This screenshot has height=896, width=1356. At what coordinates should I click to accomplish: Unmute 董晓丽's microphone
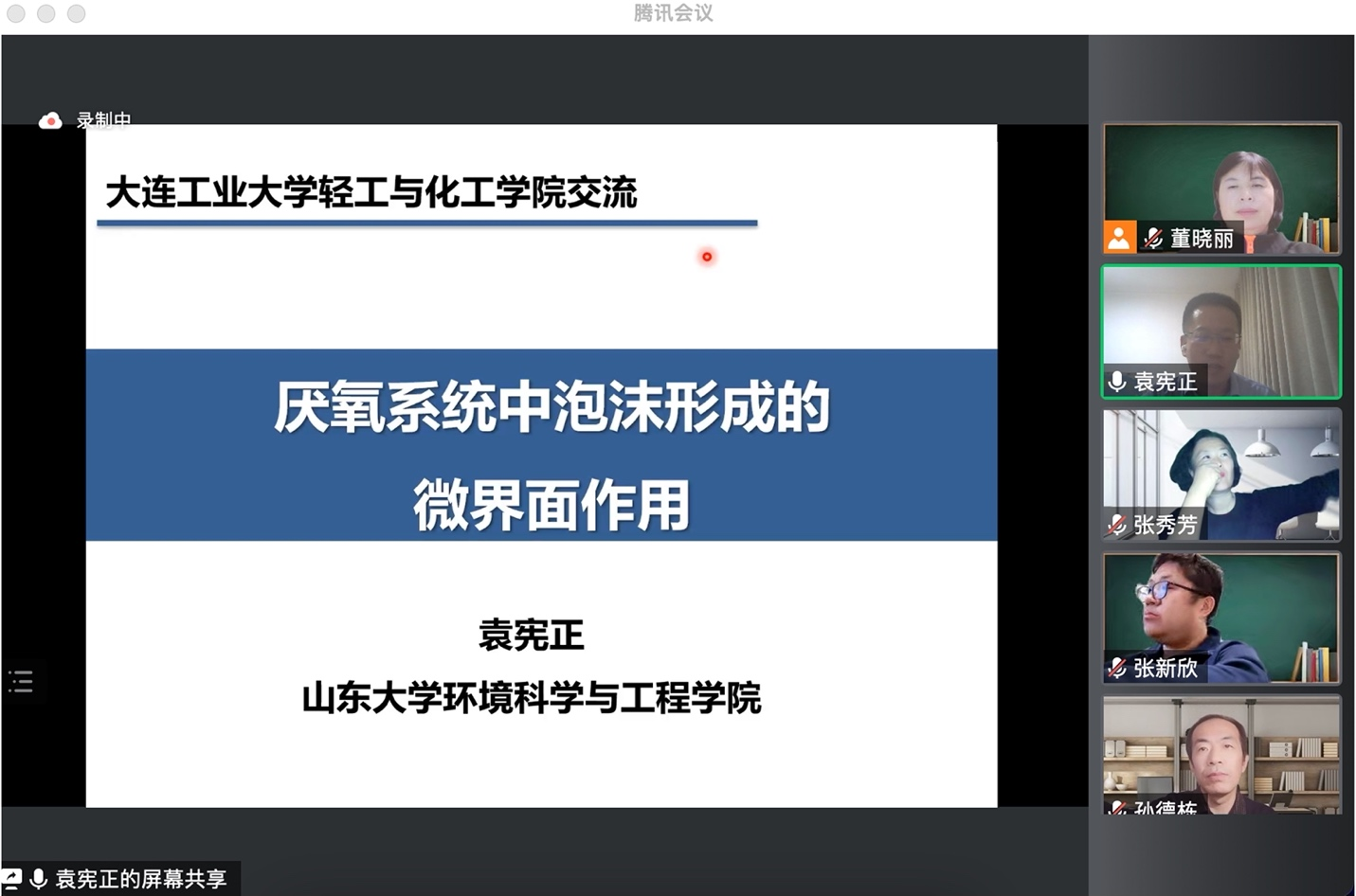pyautogui.click(x=1154, y=238)
